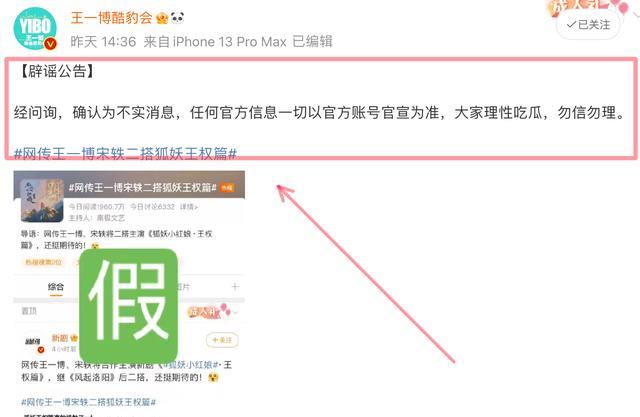
Task: Click the 来自 iPhone 13 Pro Max source text
Action: point(215,42)
